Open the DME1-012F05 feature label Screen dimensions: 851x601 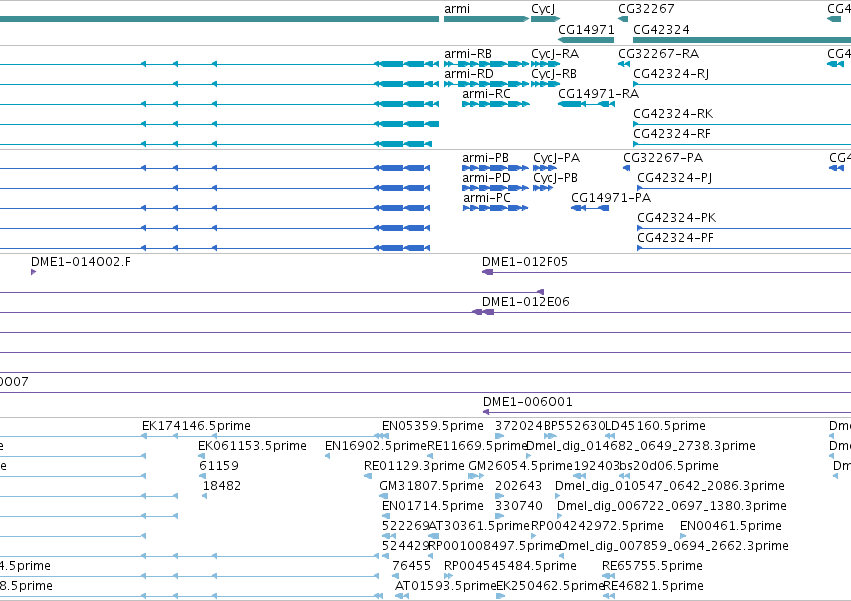[x=525, y=262]
